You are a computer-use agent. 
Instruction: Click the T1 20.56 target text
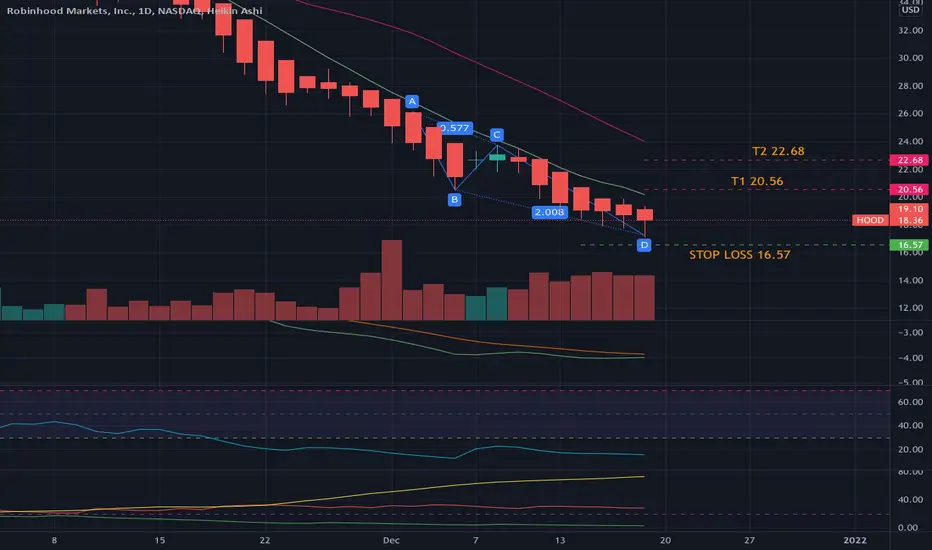point(757,181)
